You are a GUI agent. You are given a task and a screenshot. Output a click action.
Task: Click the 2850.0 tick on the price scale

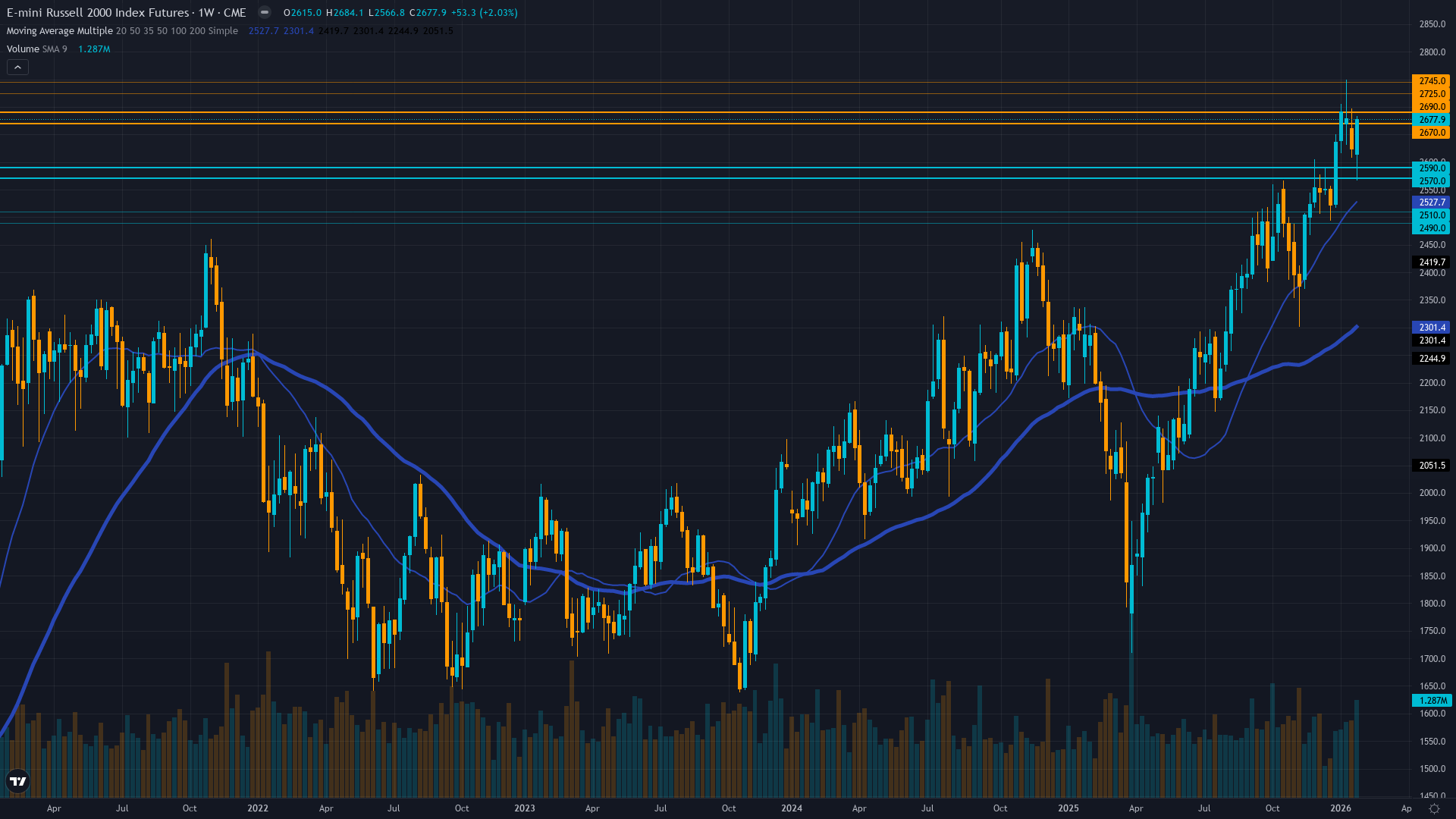tap(1432, 24)
